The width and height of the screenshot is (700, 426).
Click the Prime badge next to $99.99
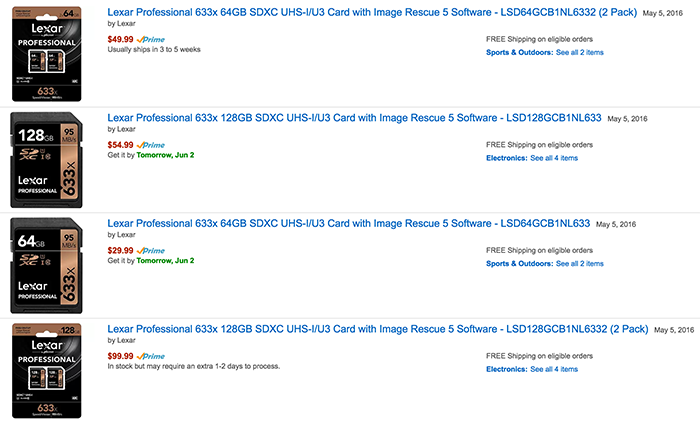(151, 356)
